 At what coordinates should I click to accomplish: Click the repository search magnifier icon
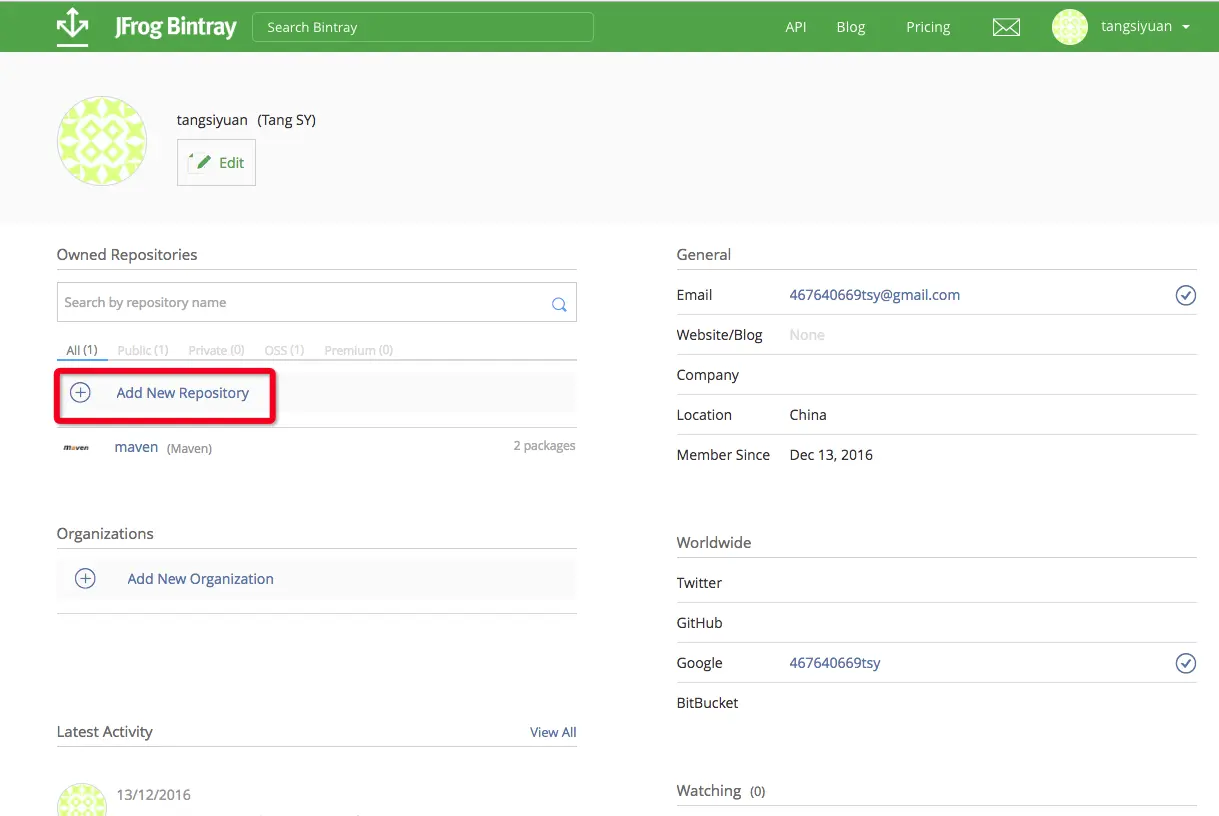pos(559,304)
